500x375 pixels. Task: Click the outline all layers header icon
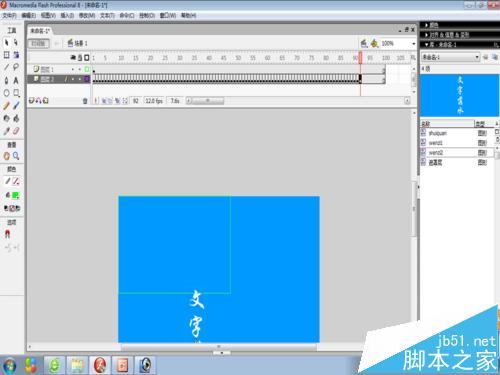click(x=87, y=58)
